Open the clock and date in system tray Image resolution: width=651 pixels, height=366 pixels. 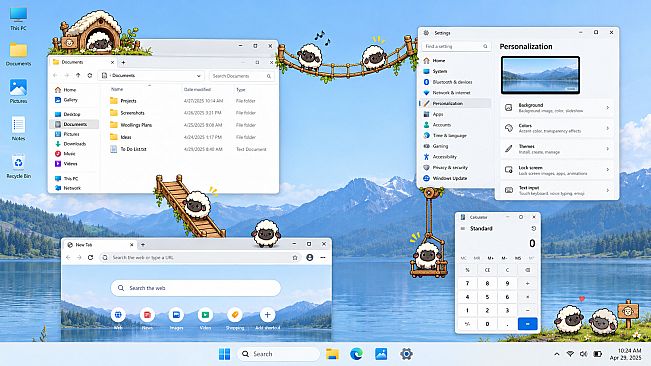[x=625, y=354]
